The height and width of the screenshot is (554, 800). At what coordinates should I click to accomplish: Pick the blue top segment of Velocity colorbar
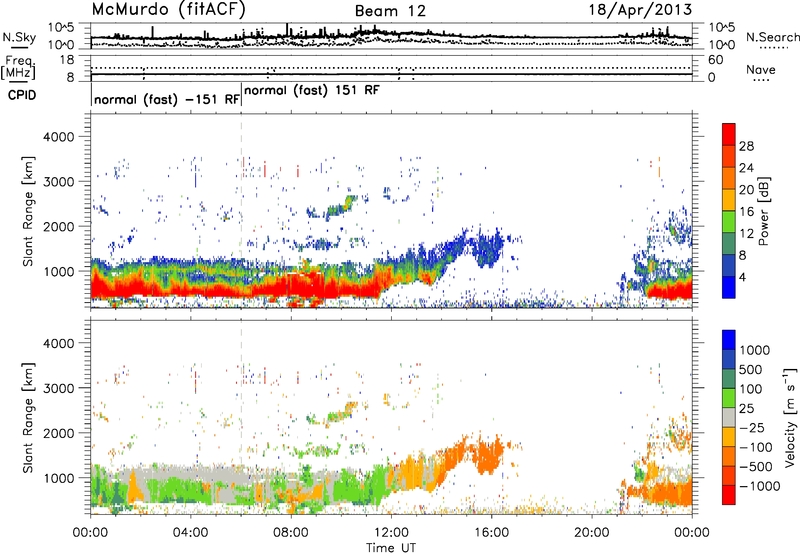729,340
